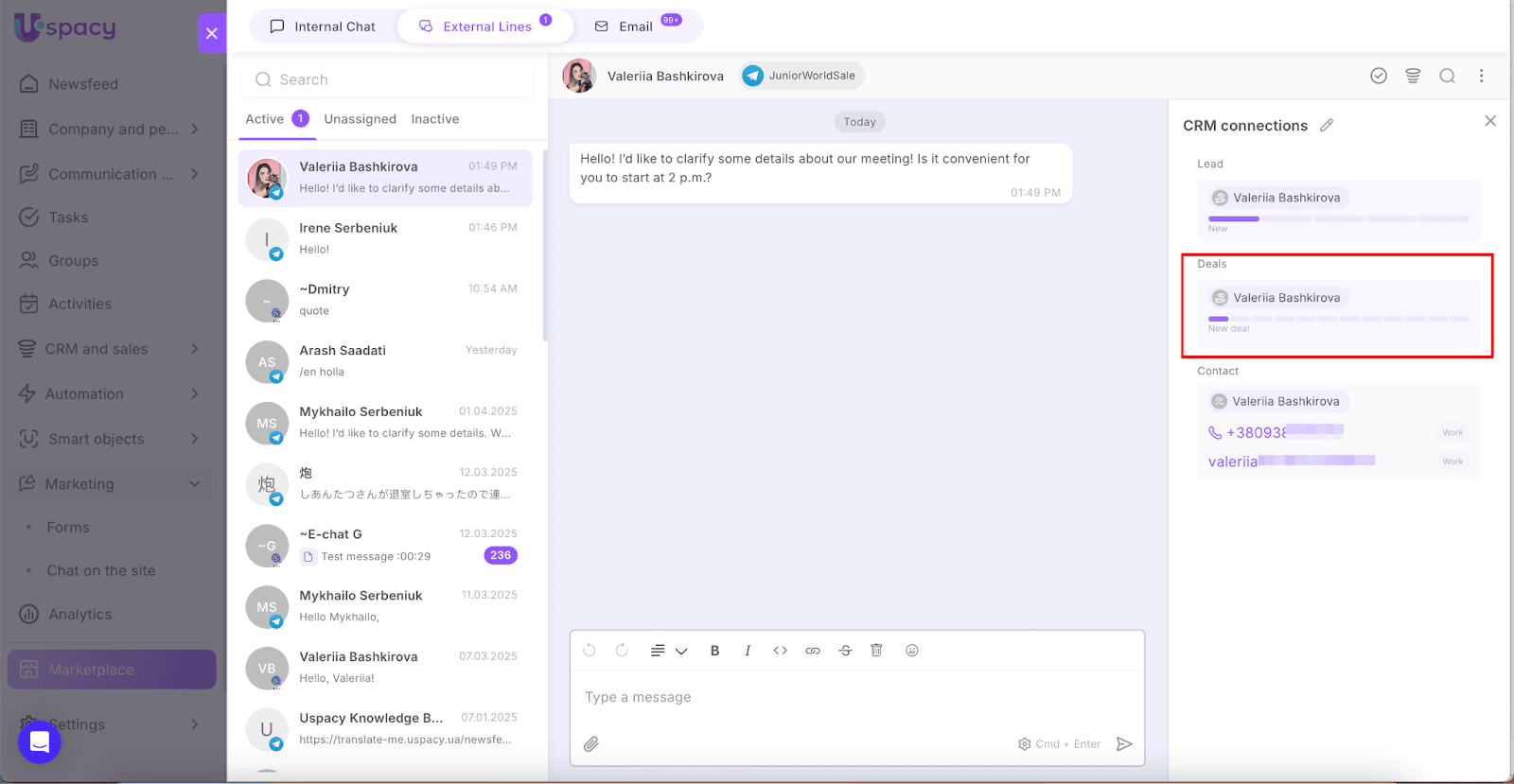This screenshot has width=1514, height=784.
Task: Click the checkmark icon in chat header
Action: [1379, 76]
